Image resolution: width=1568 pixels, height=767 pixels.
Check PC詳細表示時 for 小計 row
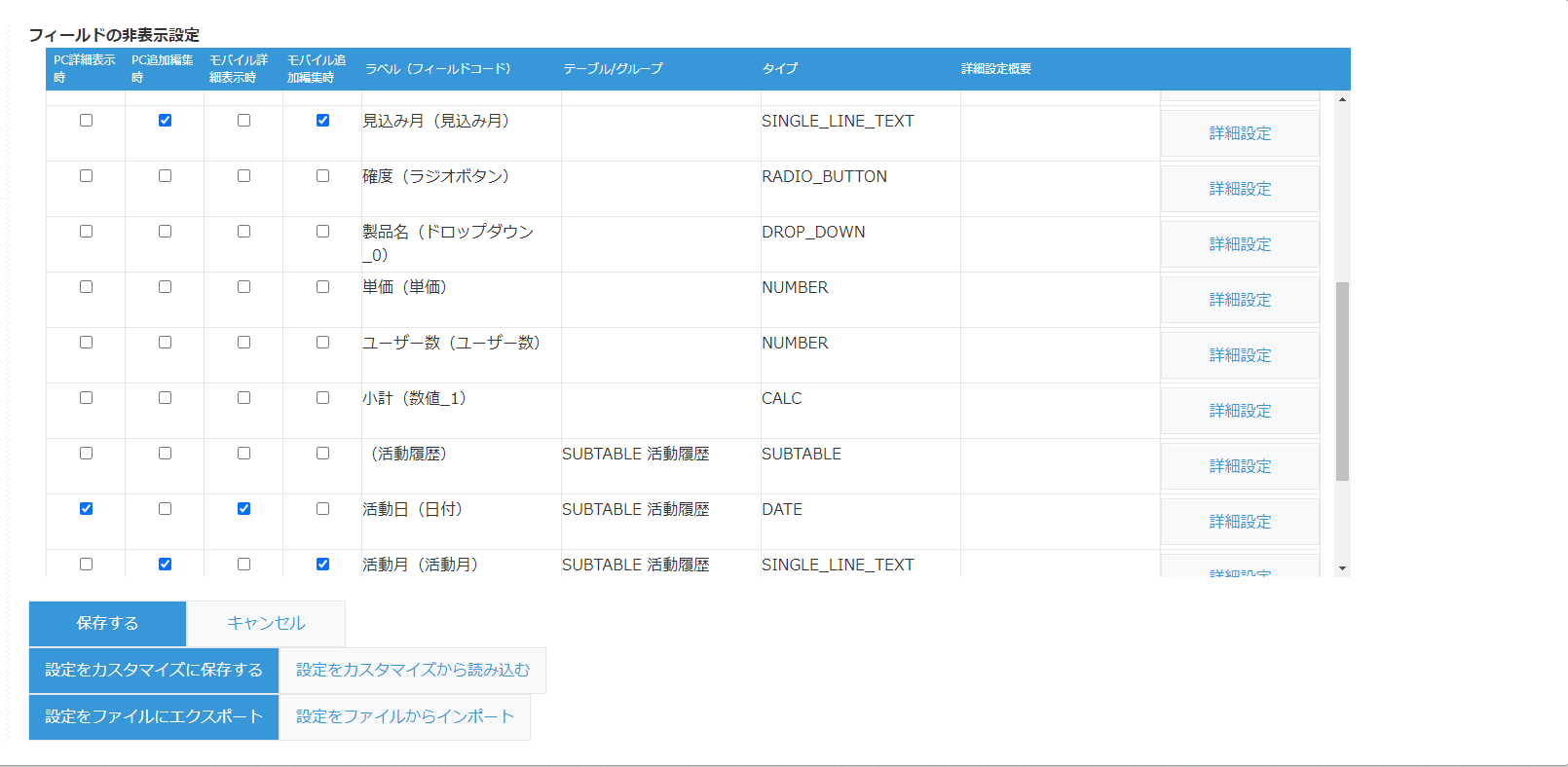(86, 398)
